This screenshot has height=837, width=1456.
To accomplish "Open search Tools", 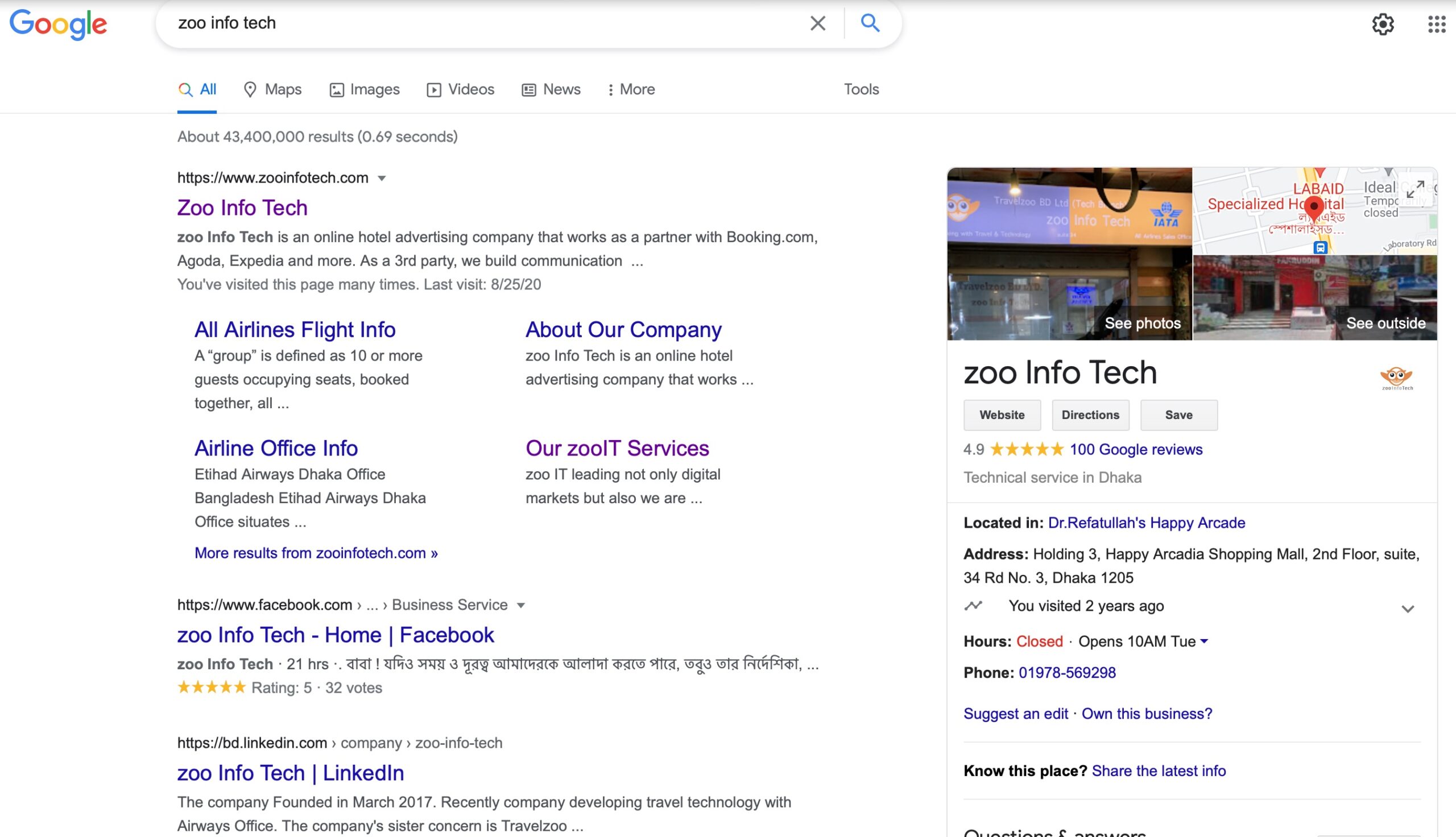I will (861, 90).
